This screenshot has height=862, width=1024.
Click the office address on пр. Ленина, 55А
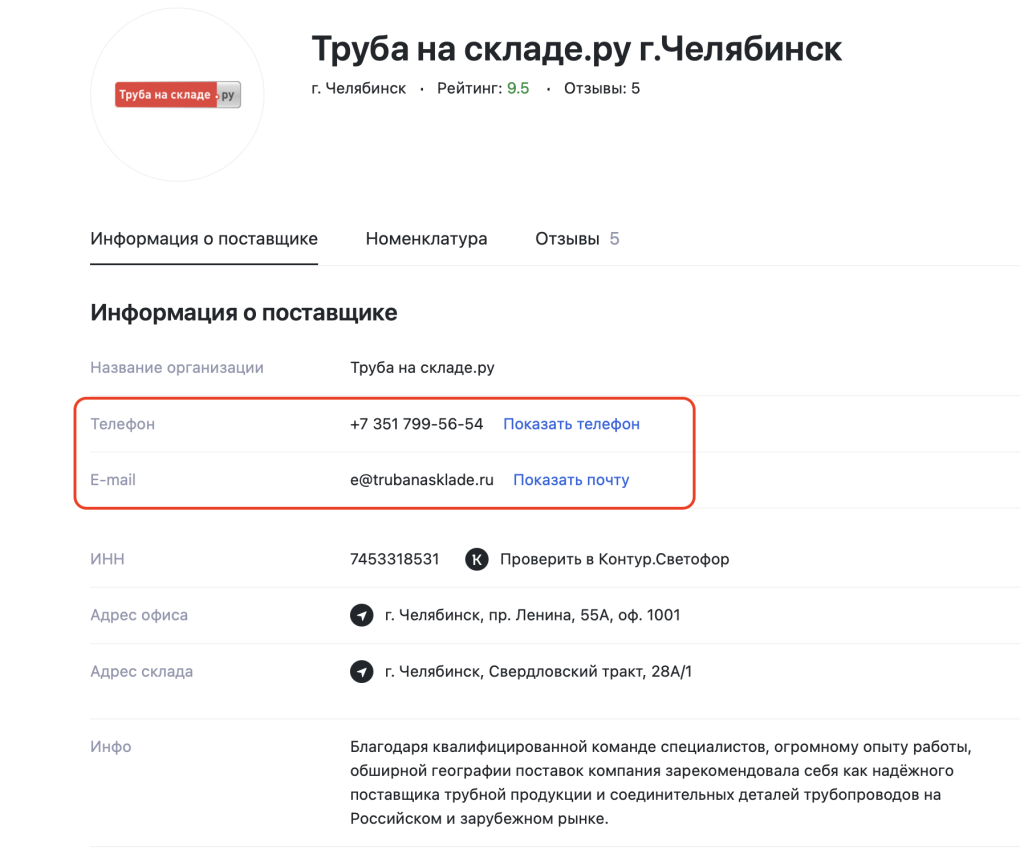[532, 615]
